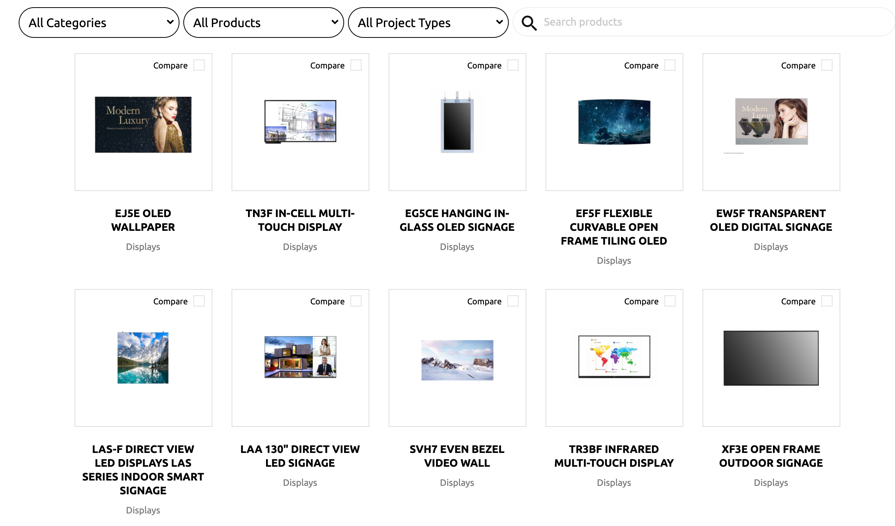Open SVH7 Even Bezel Video Wall title link
Image resolution: width=895 pixels, height=526 pixels.
tap(457, 456)
